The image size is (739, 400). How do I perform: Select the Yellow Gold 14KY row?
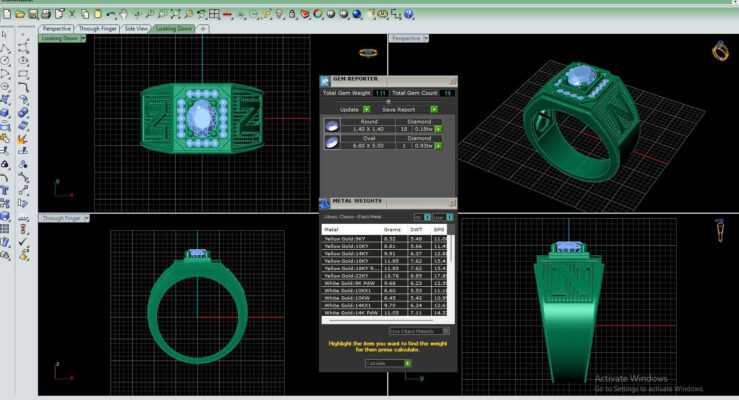click(x=384, y=253)
